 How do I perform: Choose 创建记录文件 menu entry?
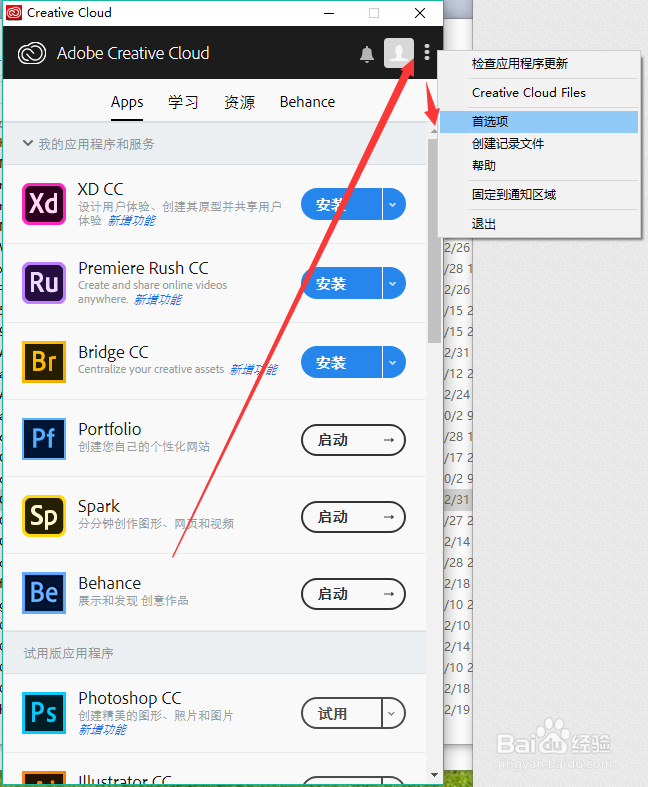click(539, 144)
